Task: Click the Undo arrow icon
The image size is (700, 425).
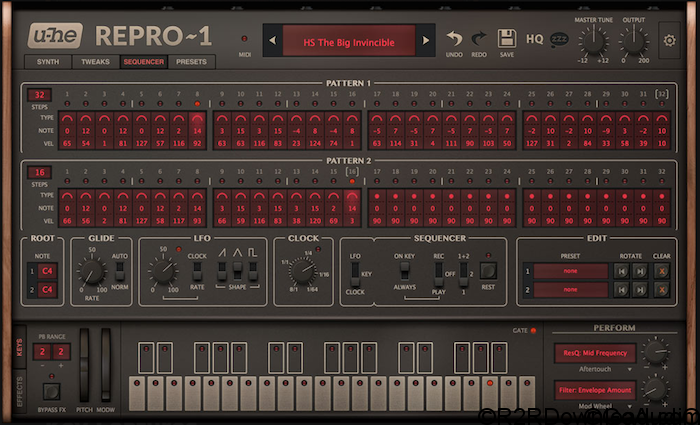Action: [454, 39]
